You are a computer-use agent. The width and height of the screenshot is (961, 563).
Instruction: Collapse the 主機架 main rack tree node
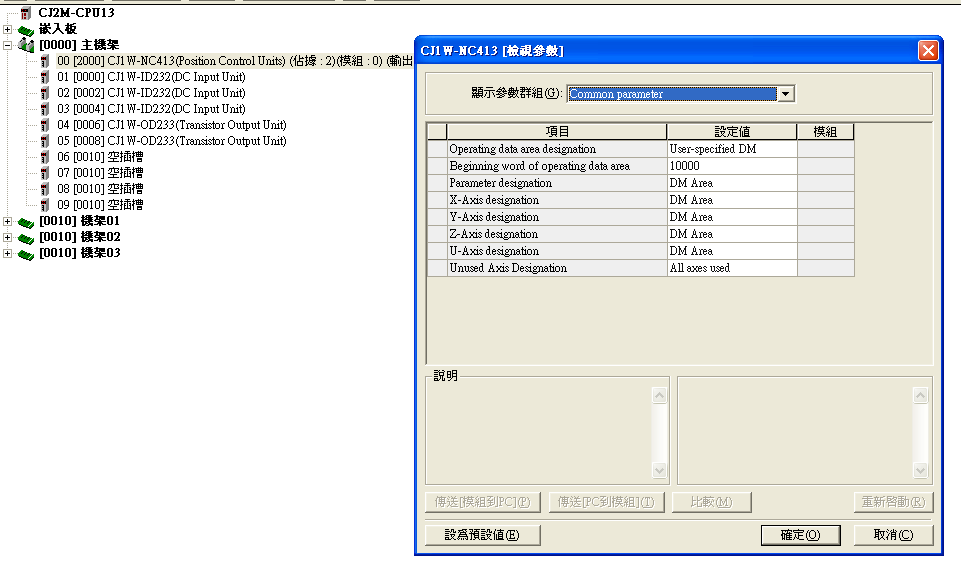8,45
